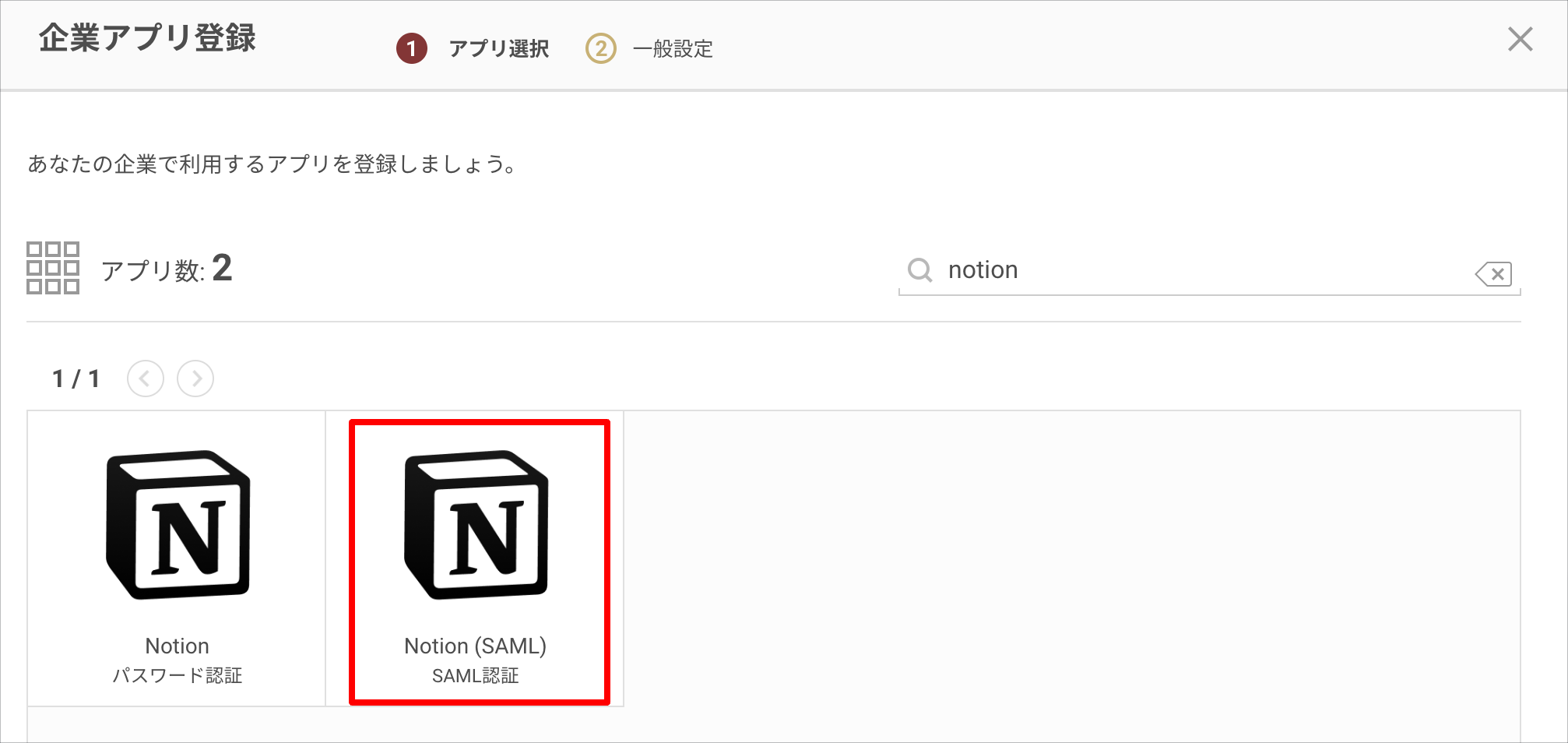The width and height of the screenshot is (1568, 743).
Task: Click the アプリ数: 2 count text
Action: (x=167, y=269)
